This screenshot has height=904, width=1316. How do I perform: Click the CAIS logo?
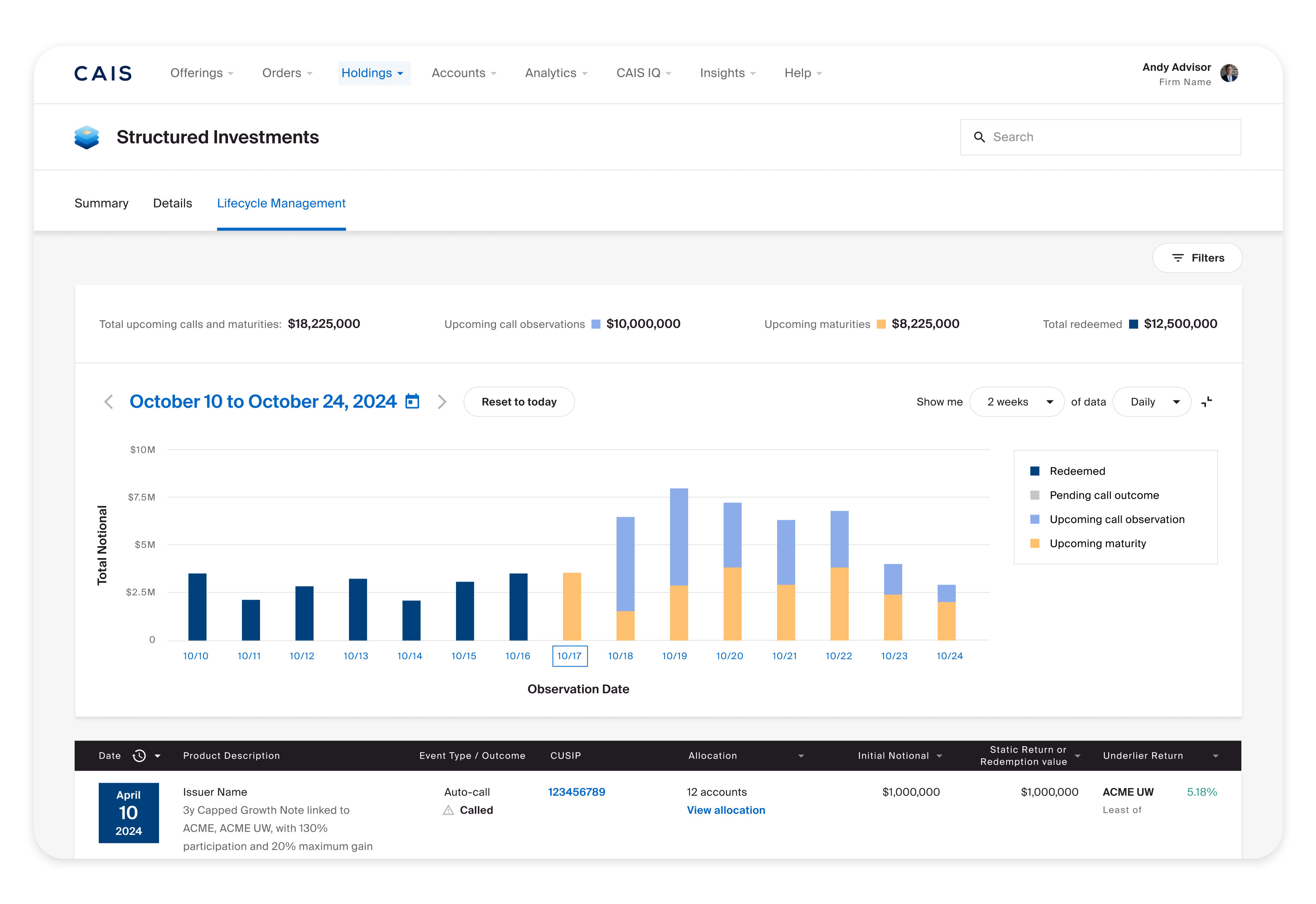tap(103, 73)
